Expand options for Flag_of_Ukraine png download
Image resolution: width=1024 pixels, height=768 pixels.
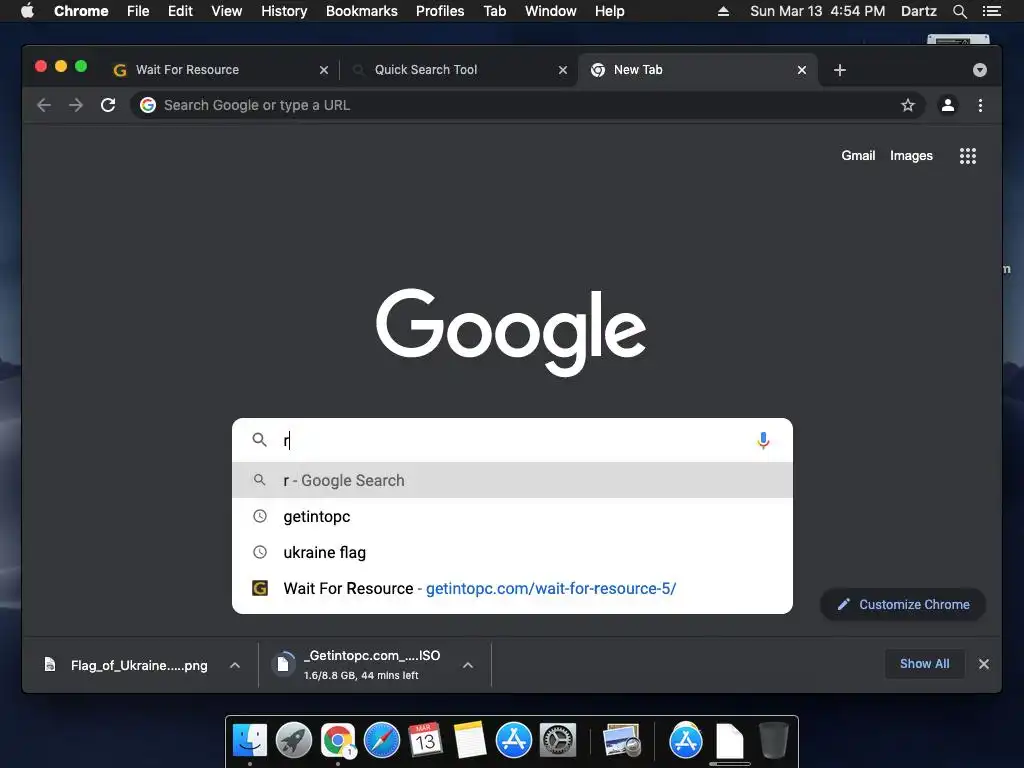(235, 665)
